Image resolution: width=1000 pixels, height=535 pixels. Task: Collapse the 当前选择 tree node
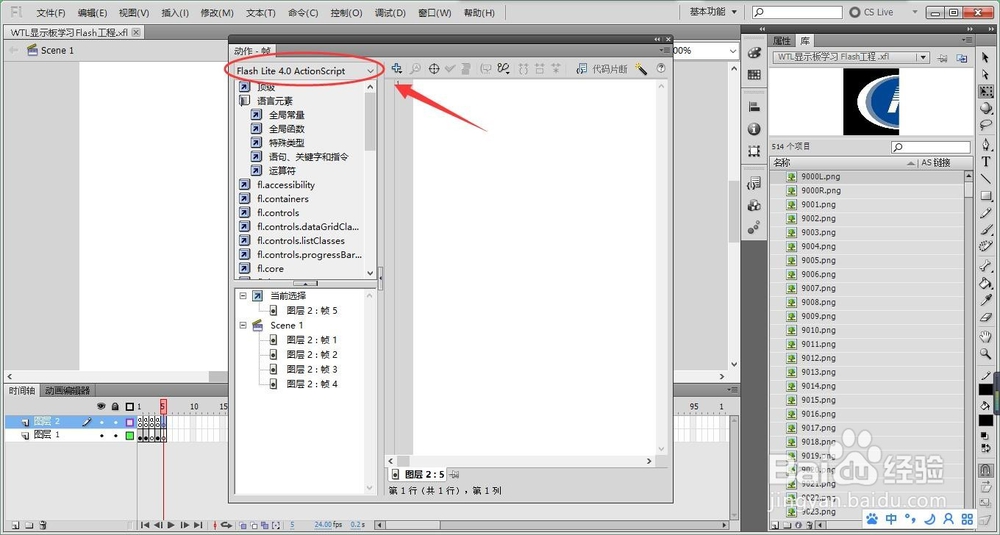(x=243, y=296)
